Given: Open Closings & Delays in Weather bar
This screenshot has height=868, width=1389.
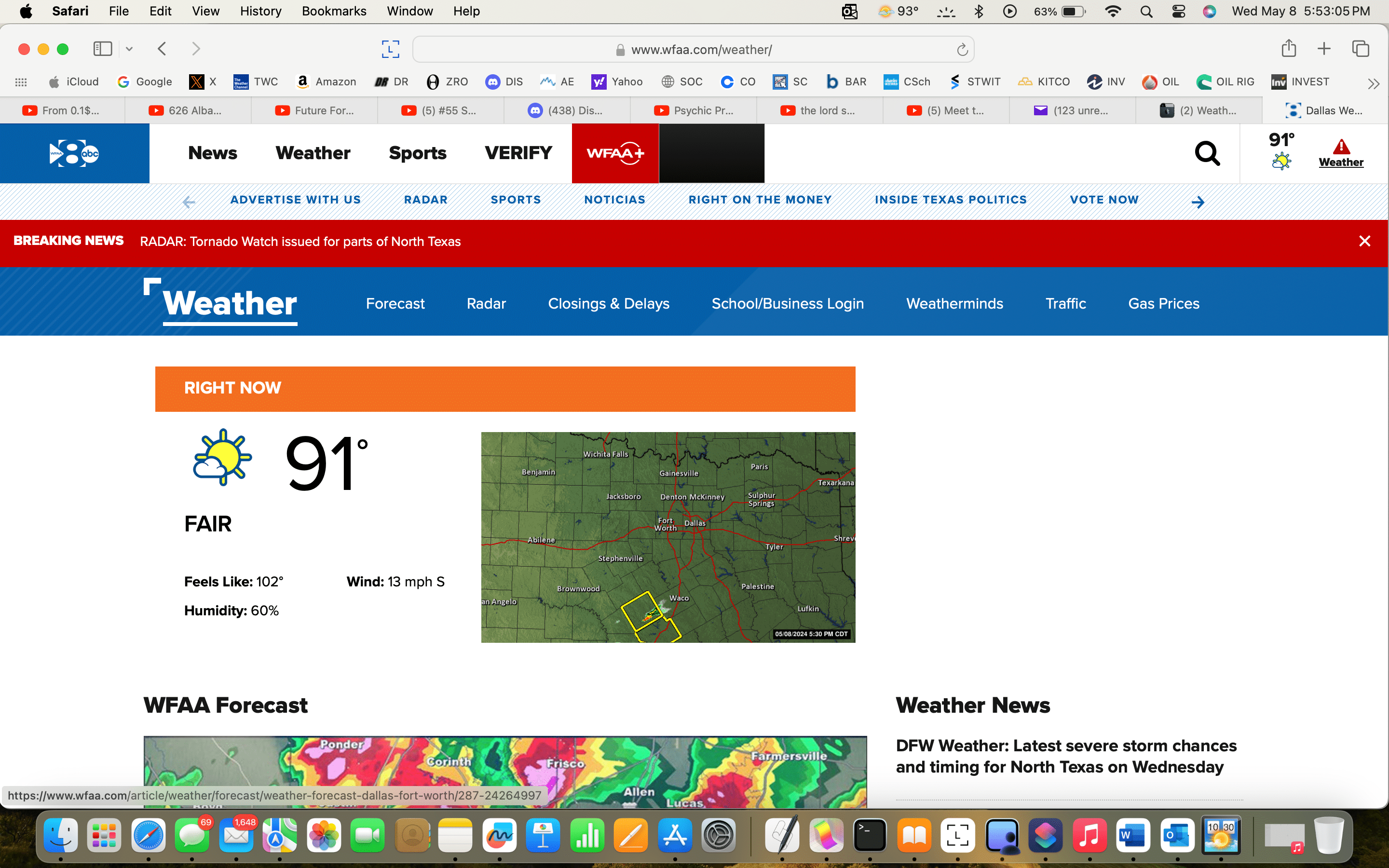Looking at the screenshot, I should tap(608, 304).
